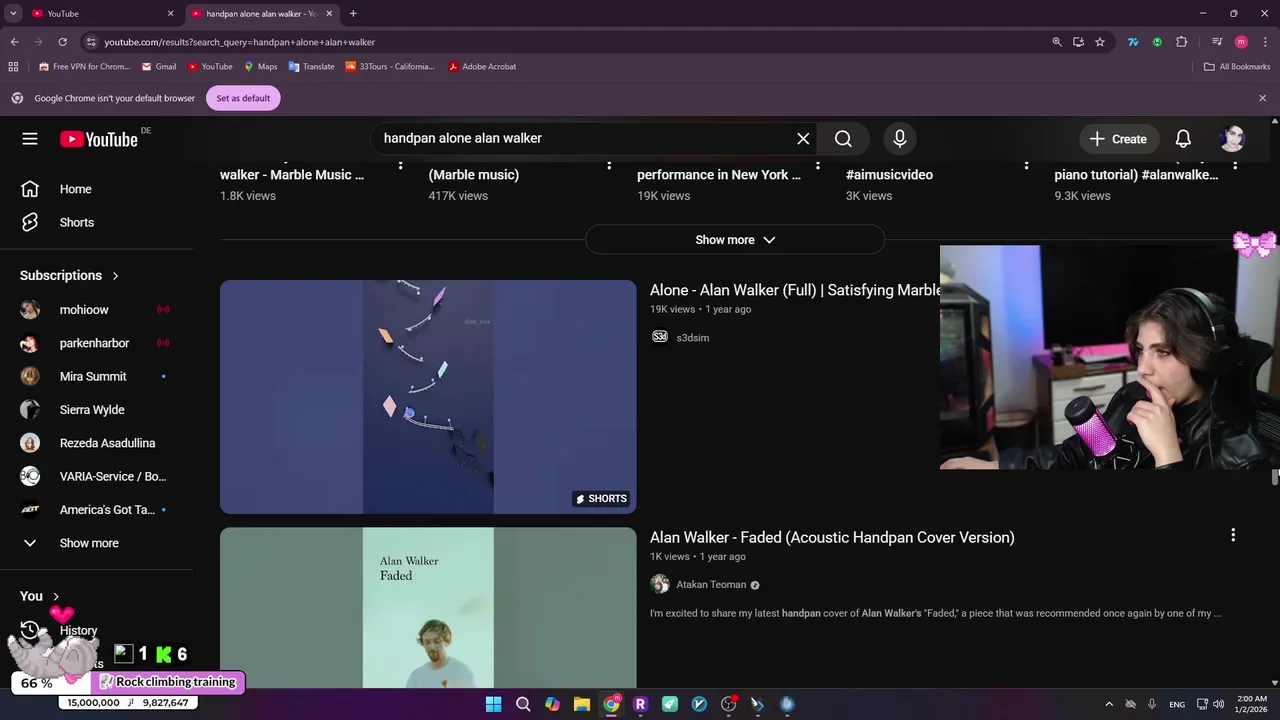Screen dimensions: 1280x720
Task: Expand Show more shorts results
Action: click(735, 240)
